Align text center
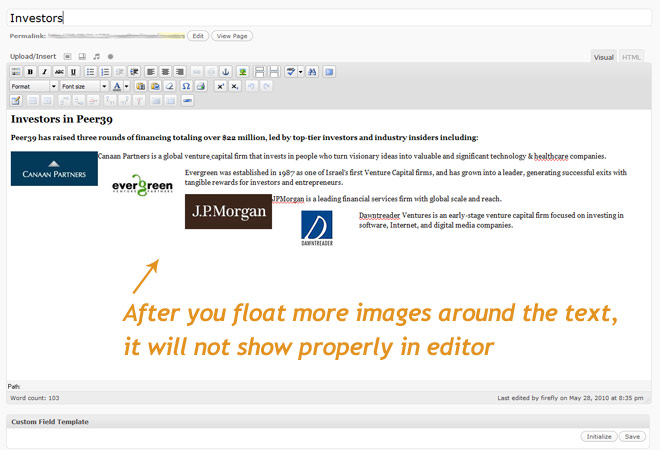Image resolution: width=660 pixels, height=450 pixels. 165,72
